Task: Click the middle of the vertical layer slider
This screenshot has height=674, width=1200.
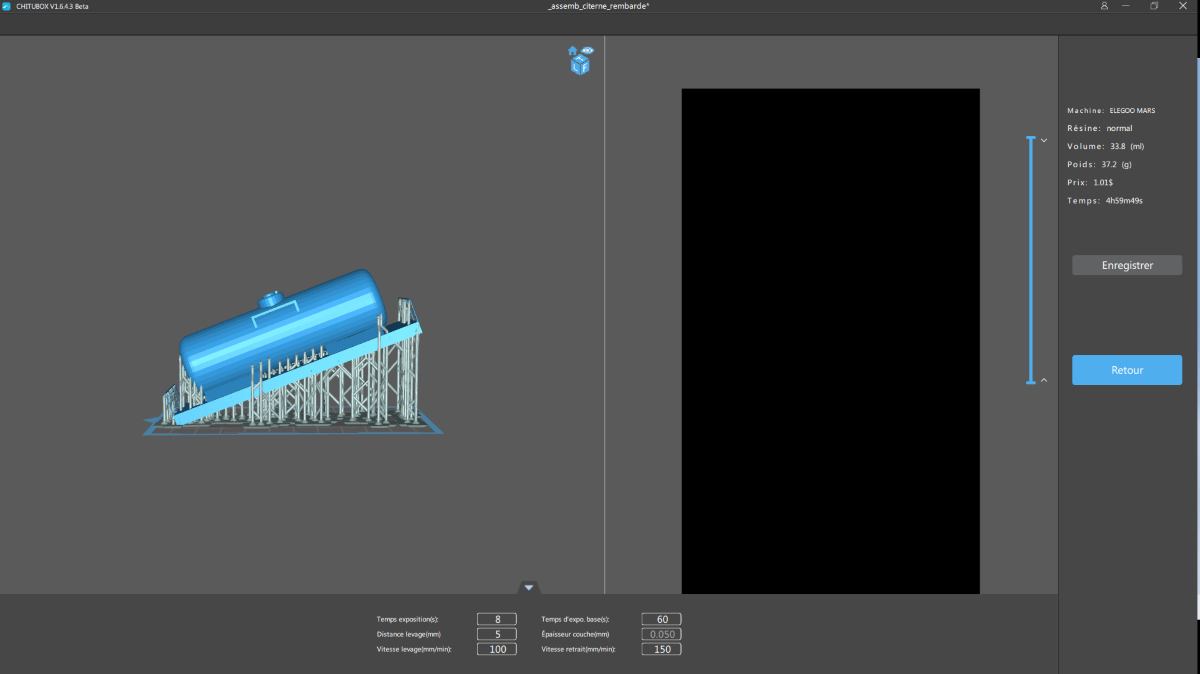Action: tap(1031, 260)
